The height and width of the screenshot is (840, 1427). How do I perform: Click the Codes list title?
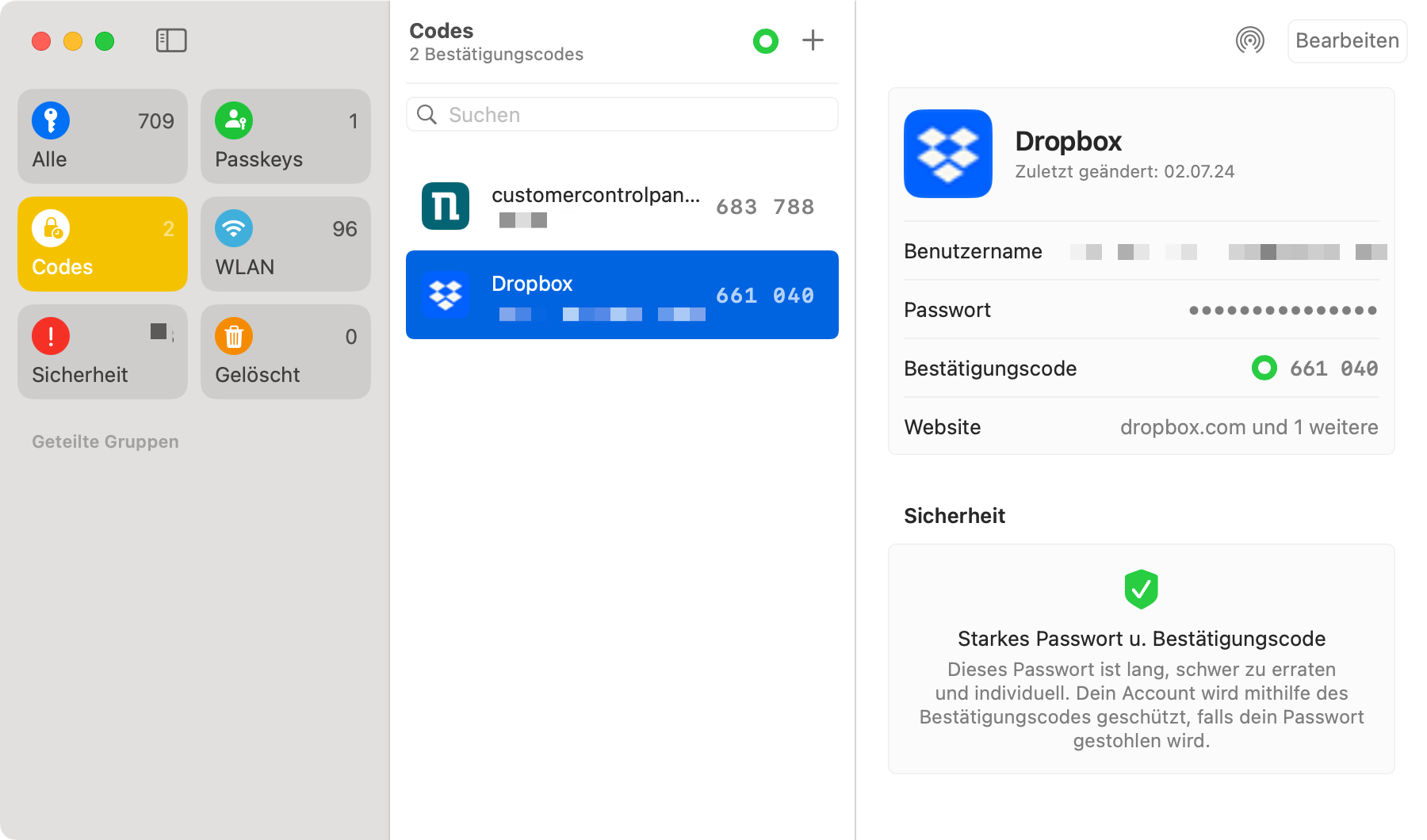click(x=442, y=31)
